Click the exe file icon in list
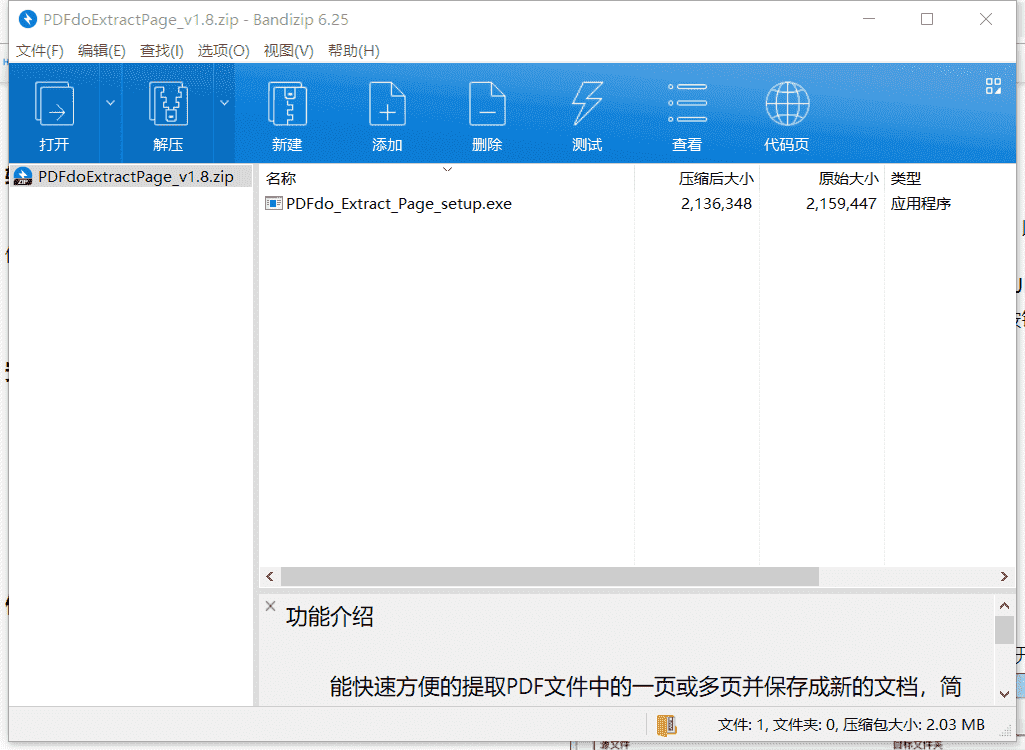 [273, 203]
